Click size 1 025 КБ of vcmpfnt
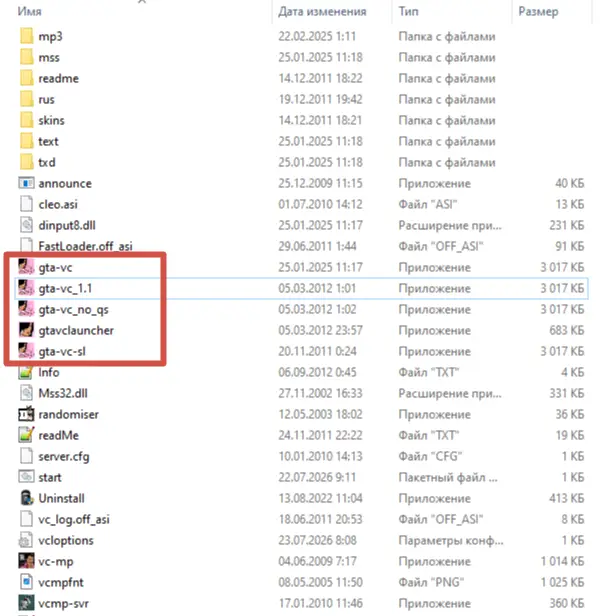The image size is (601, 616). pyautogui.click(x=562, y=582)
